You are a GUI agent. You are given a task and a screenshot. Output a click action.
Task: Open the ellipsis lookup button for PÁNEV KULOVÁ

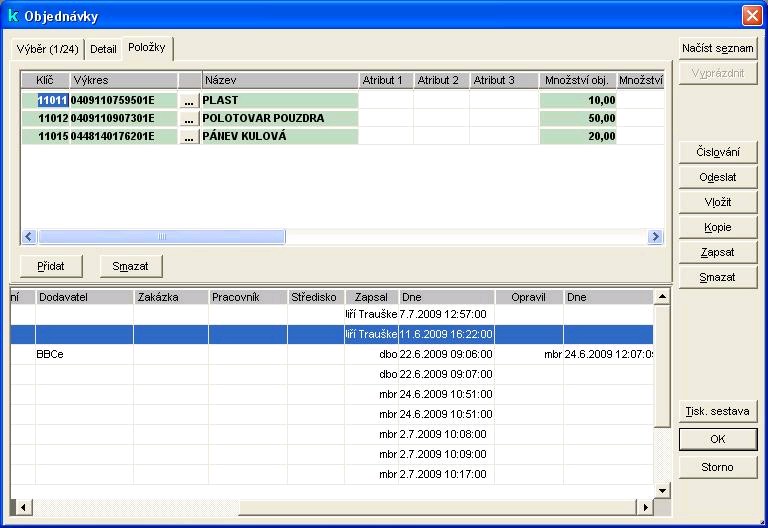(x=189, y=136)
